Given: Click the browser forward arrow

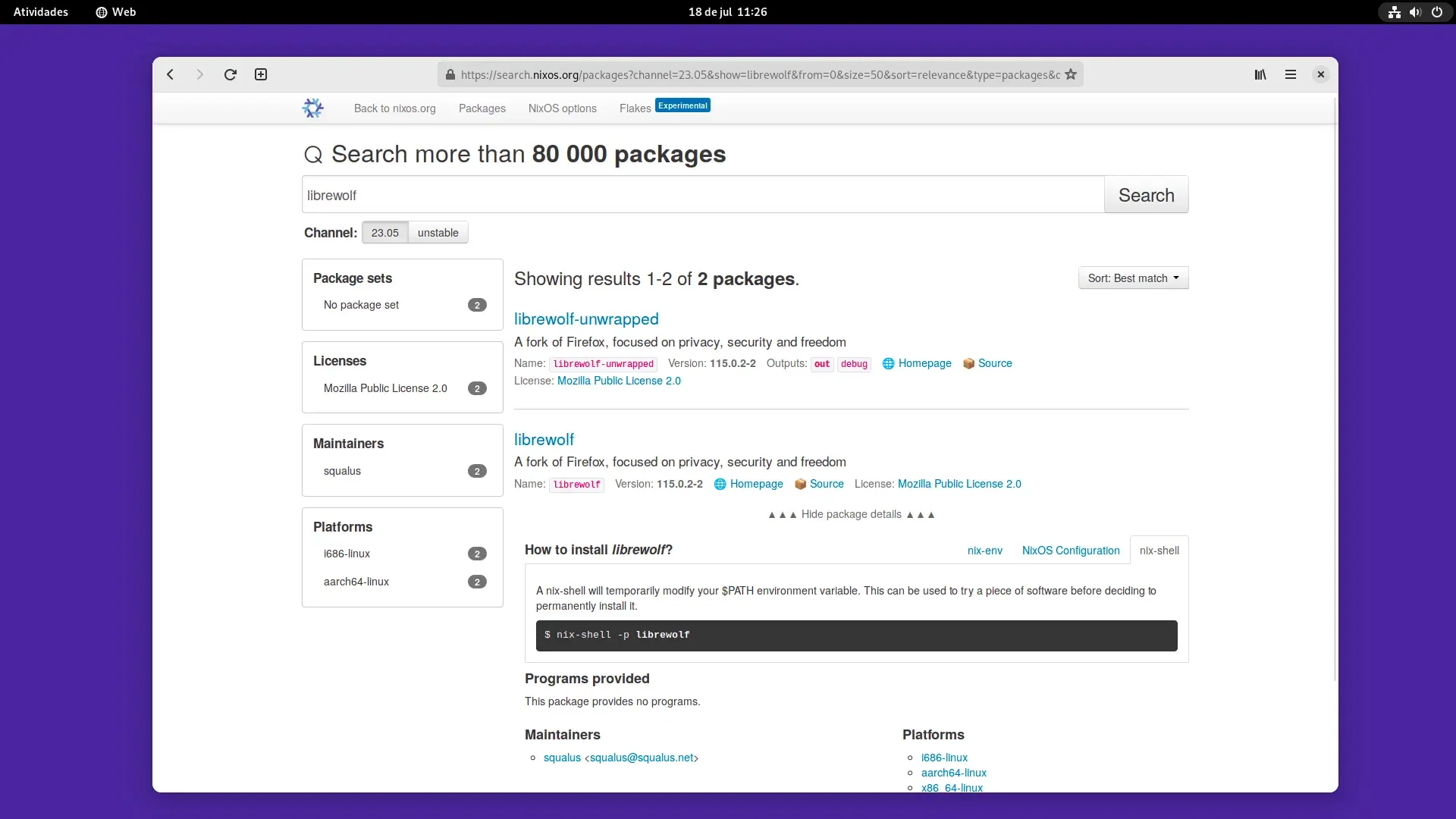Looking at the screenshot, I should (199, 74).
